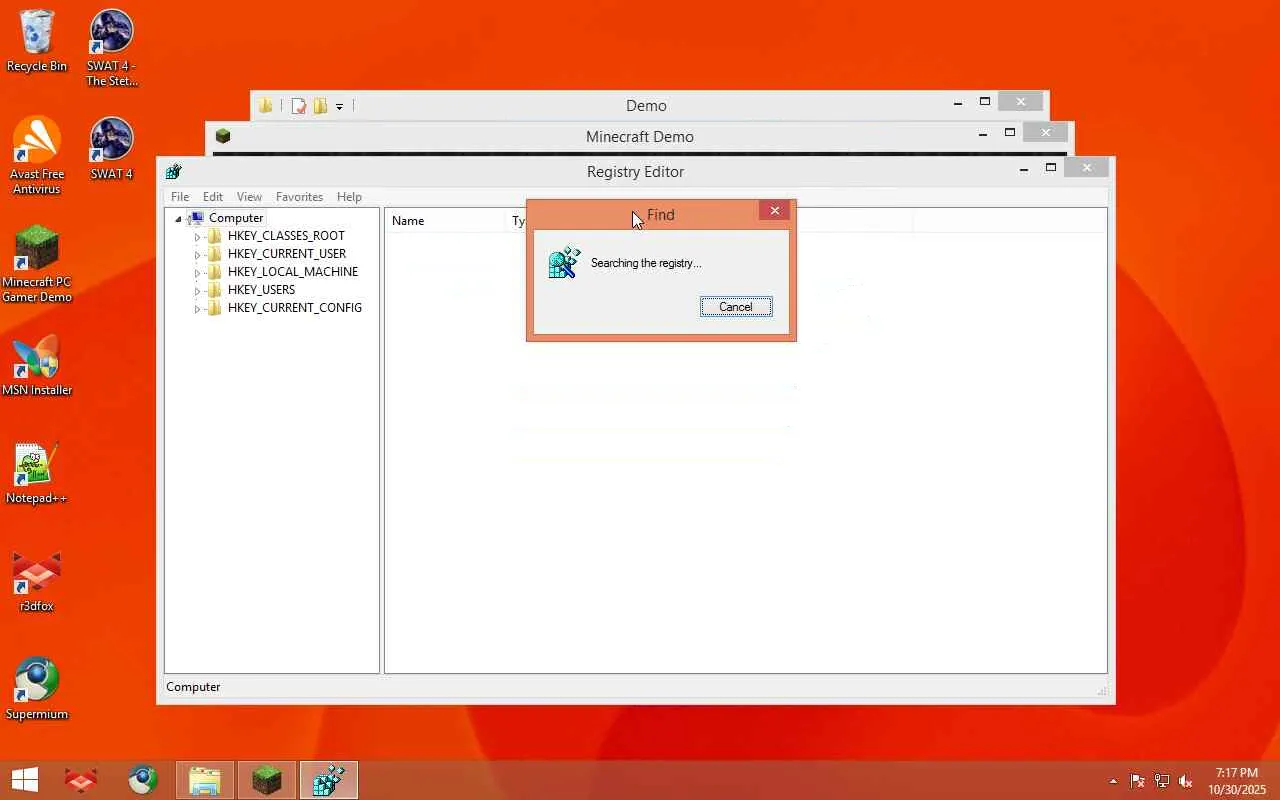
Task: Expand the HKEY_CURRENT_CONFIG key arrow
Action: [197, 309]
